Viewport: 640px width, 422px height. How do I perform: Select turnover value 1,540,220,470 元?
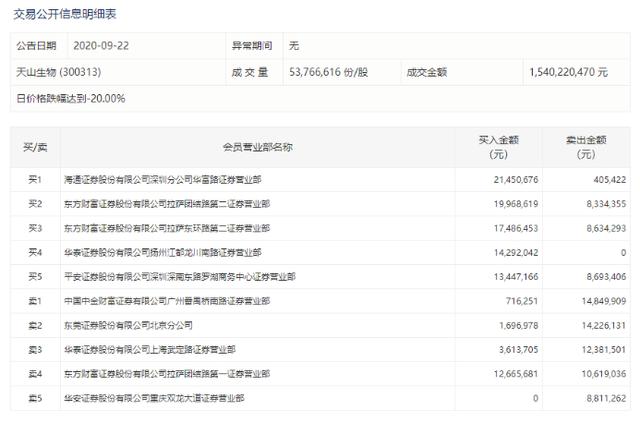tap(569, 72)
